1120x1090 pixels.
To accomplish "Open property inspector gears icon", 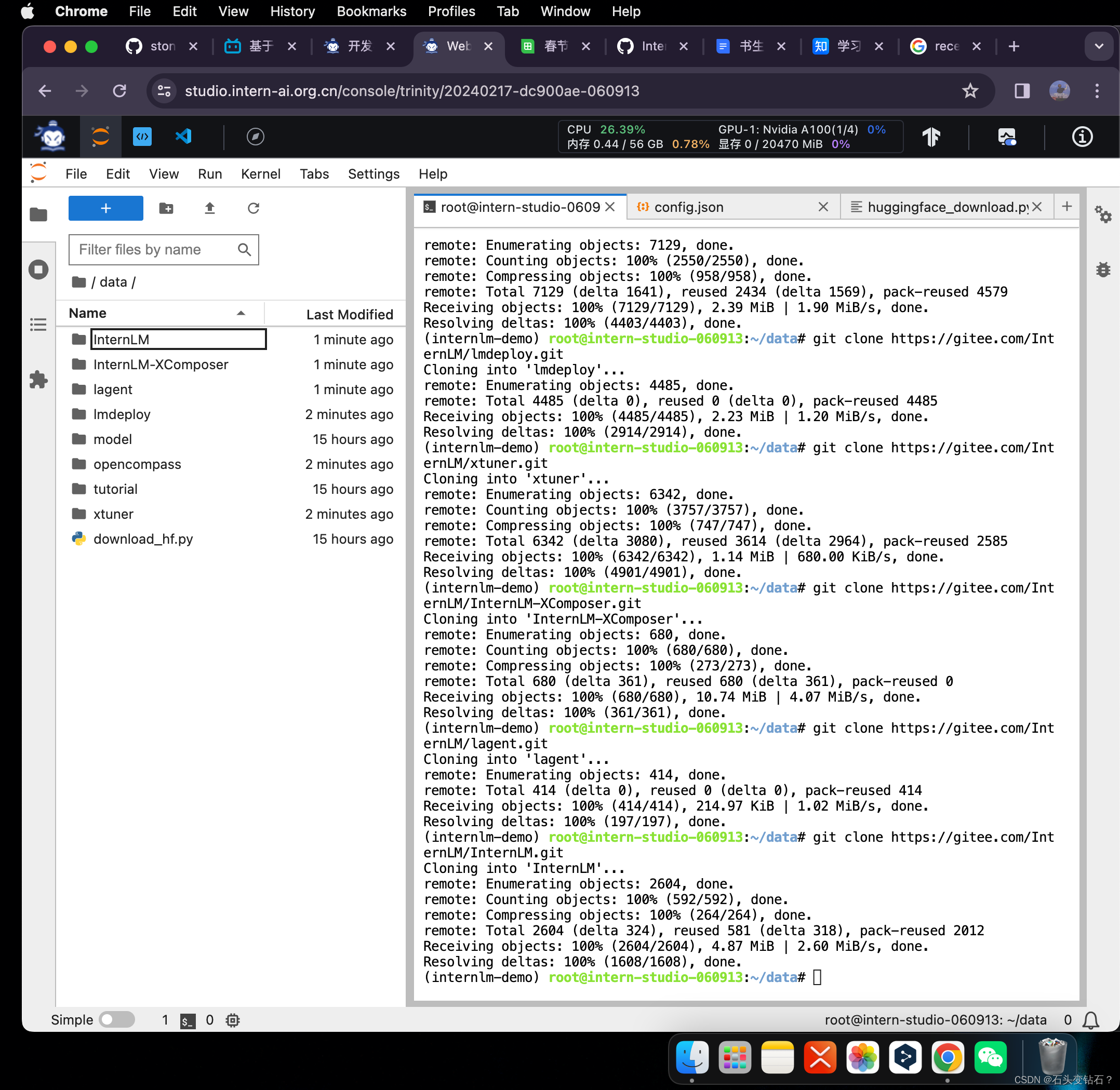I will point(1102,214).
